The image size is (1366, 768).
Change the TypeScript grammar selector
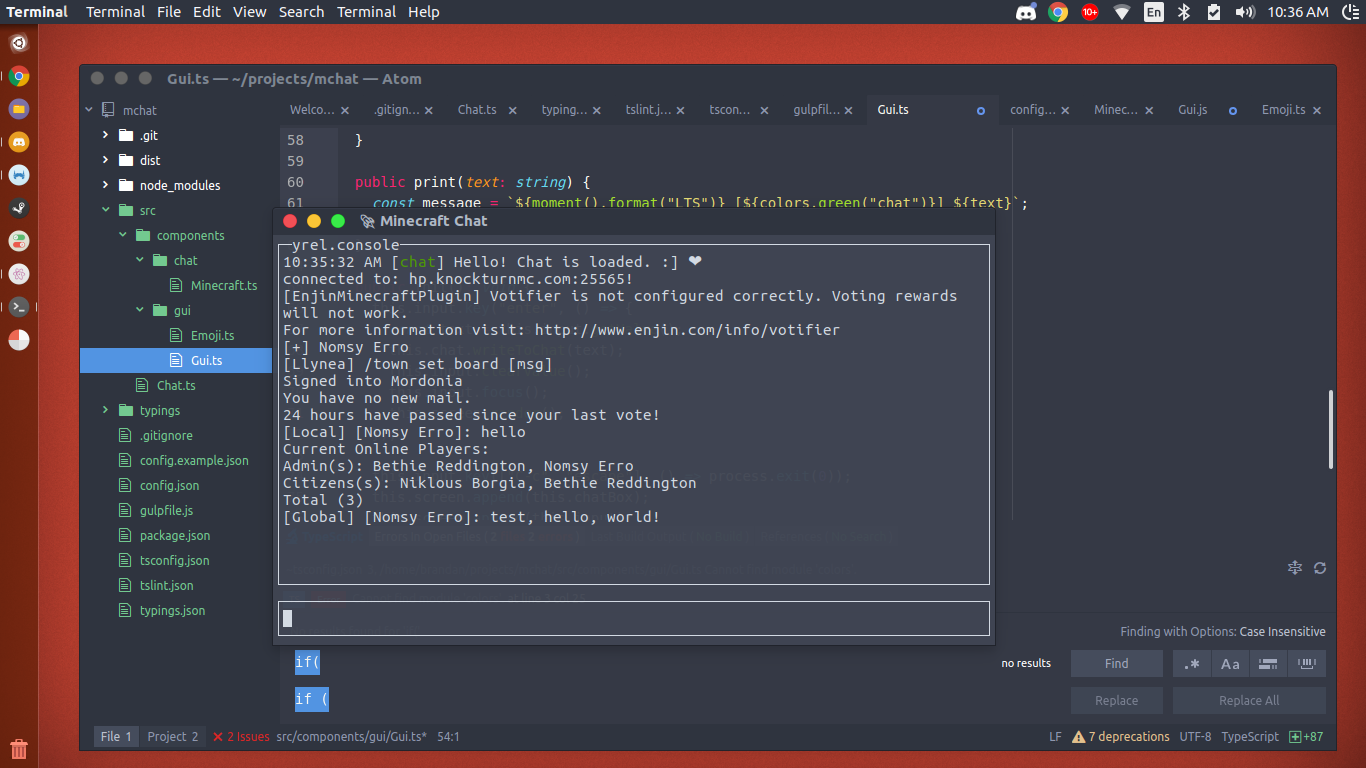point(1250,737)
